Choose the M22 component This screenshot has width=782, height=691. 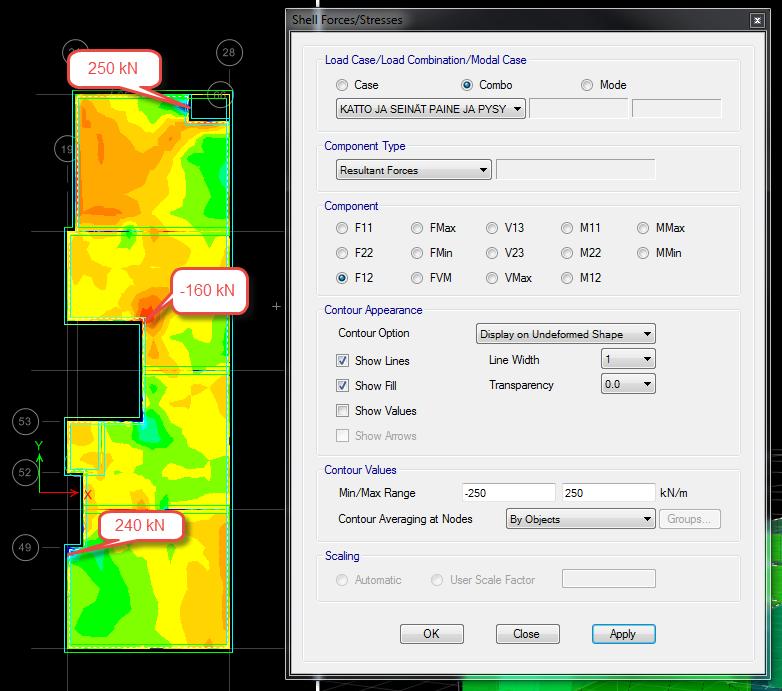[567, 253]
